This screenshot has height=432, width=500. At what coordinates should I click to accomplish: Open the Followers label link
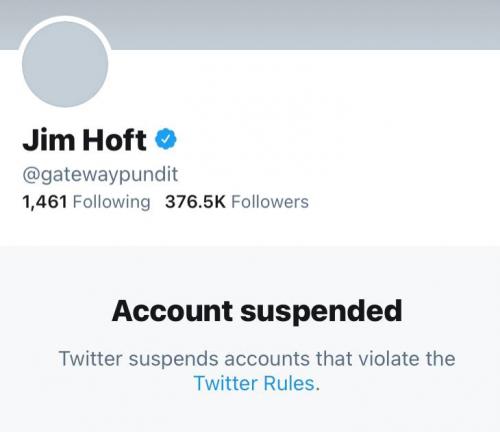(x=270, y=202)
